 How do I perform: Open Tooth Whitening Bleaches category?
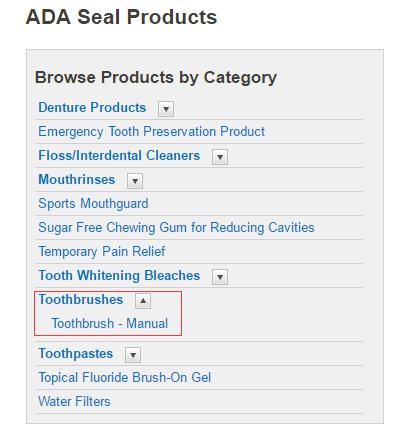(x=119, y=276)
